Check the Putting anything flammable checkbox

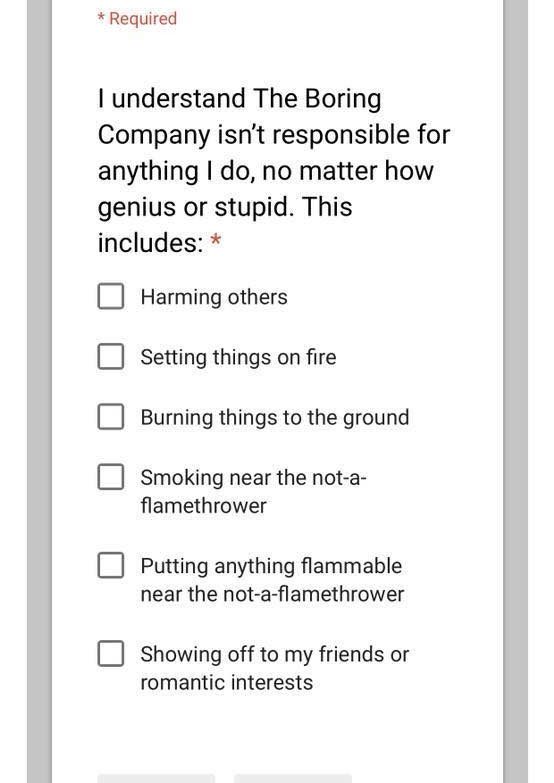tap(111, 565)
